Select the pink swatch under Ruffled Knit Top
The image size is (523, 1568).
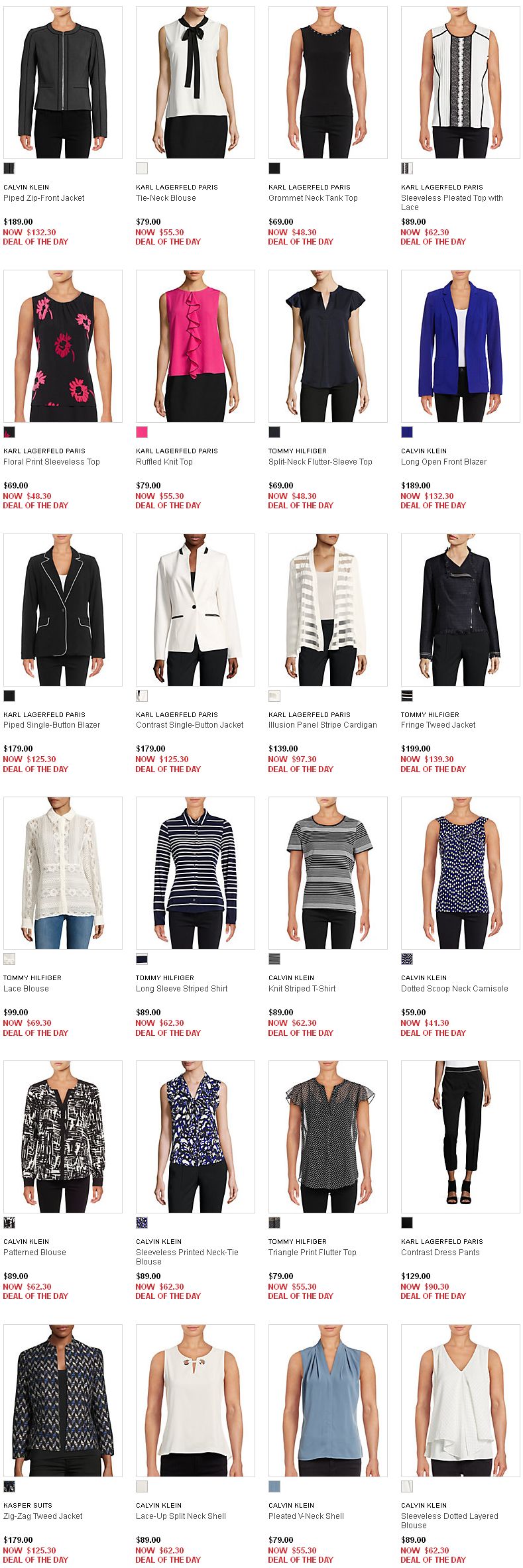point(142,432)
